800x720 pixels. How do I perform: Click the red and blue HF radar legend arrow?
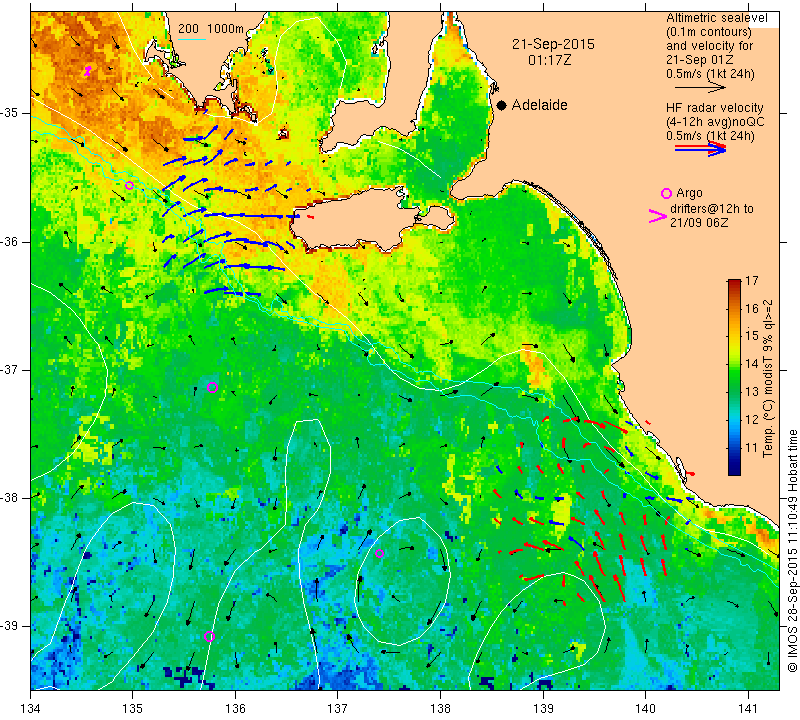tap(700, 149)
